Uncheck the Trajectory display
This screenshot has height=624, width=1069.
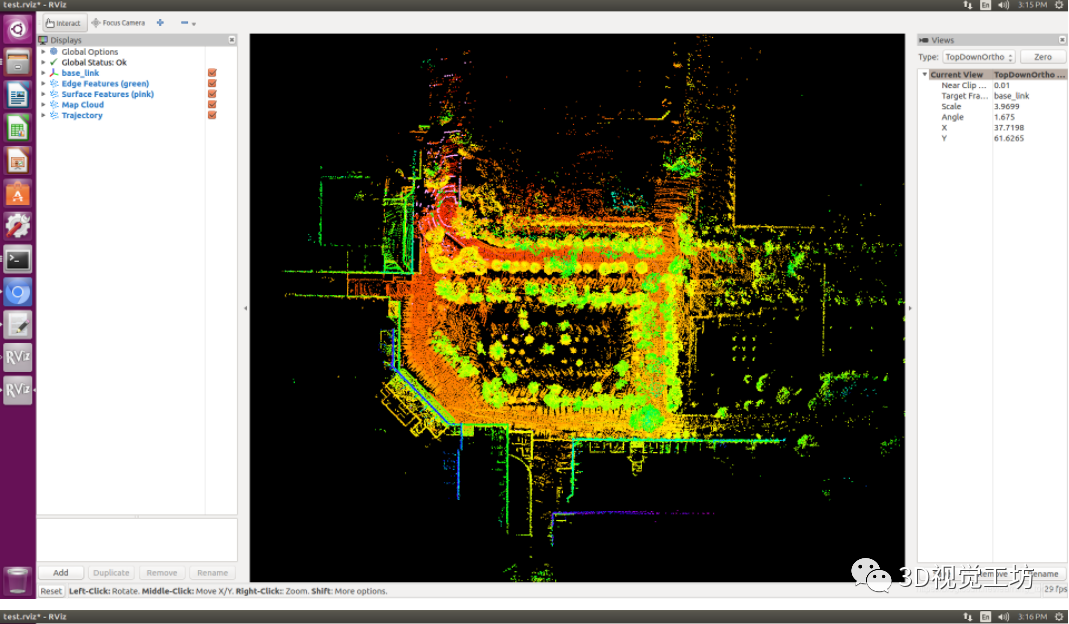pyautogui.click(x=211, y=114)
